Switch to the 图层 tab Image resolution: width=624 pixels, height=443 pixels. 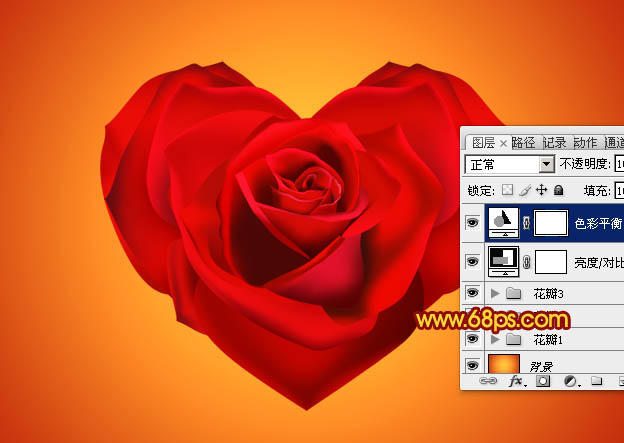484,142
